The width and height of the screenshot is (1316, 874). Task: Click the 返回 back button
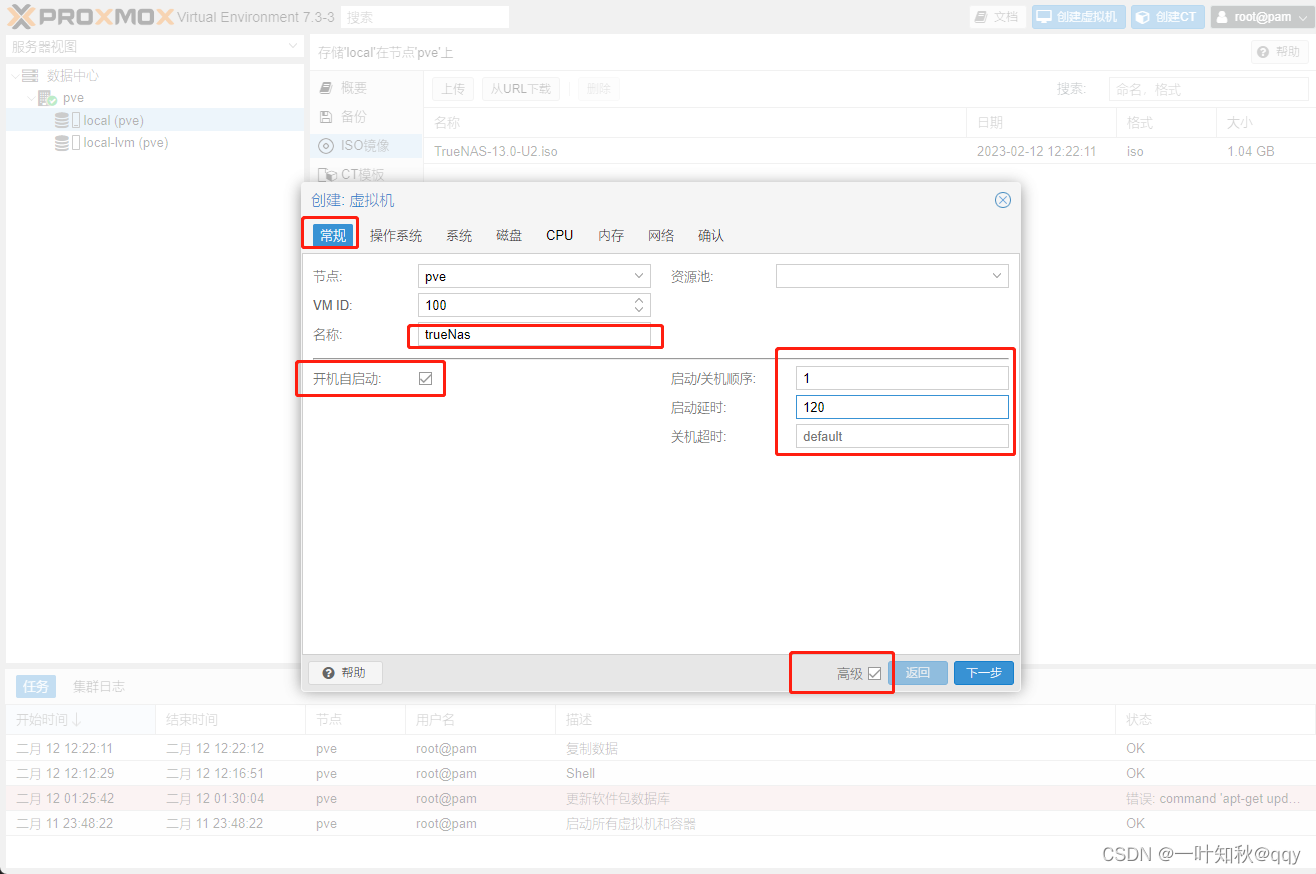[x=918, y=673]
